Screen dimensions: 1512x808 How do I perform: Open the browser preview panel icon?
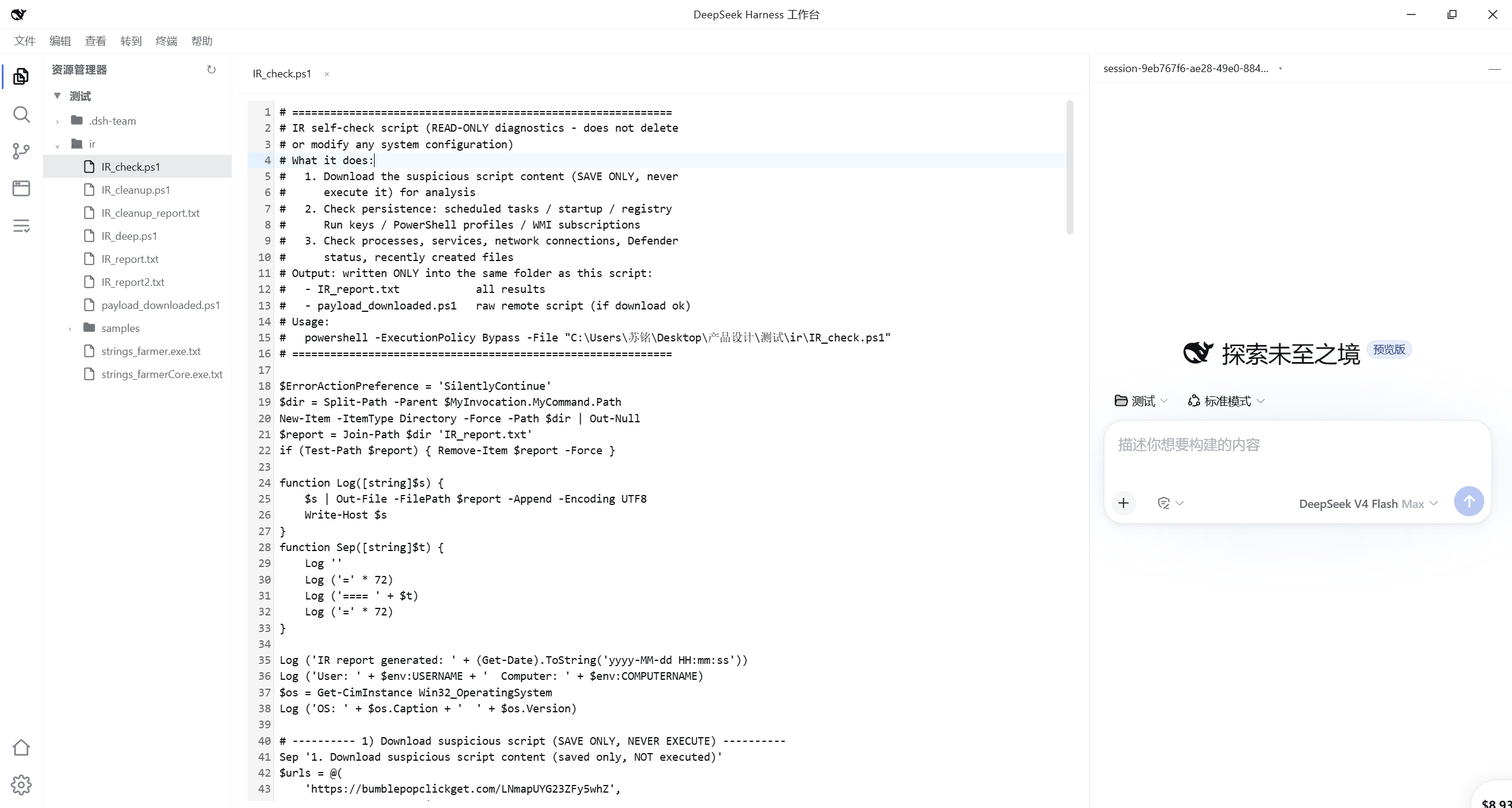click(x=21, y=188)
